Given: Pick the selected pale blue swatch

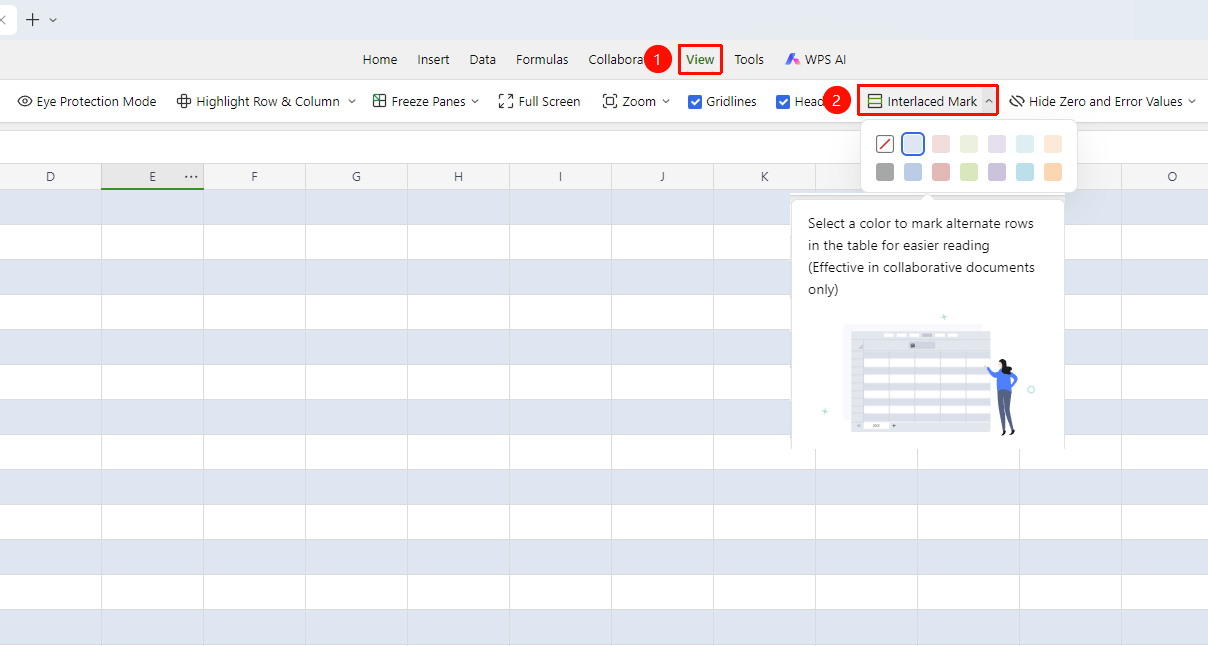Looking at the screenshot, I should pyautogui.click(x=913, y=144).
